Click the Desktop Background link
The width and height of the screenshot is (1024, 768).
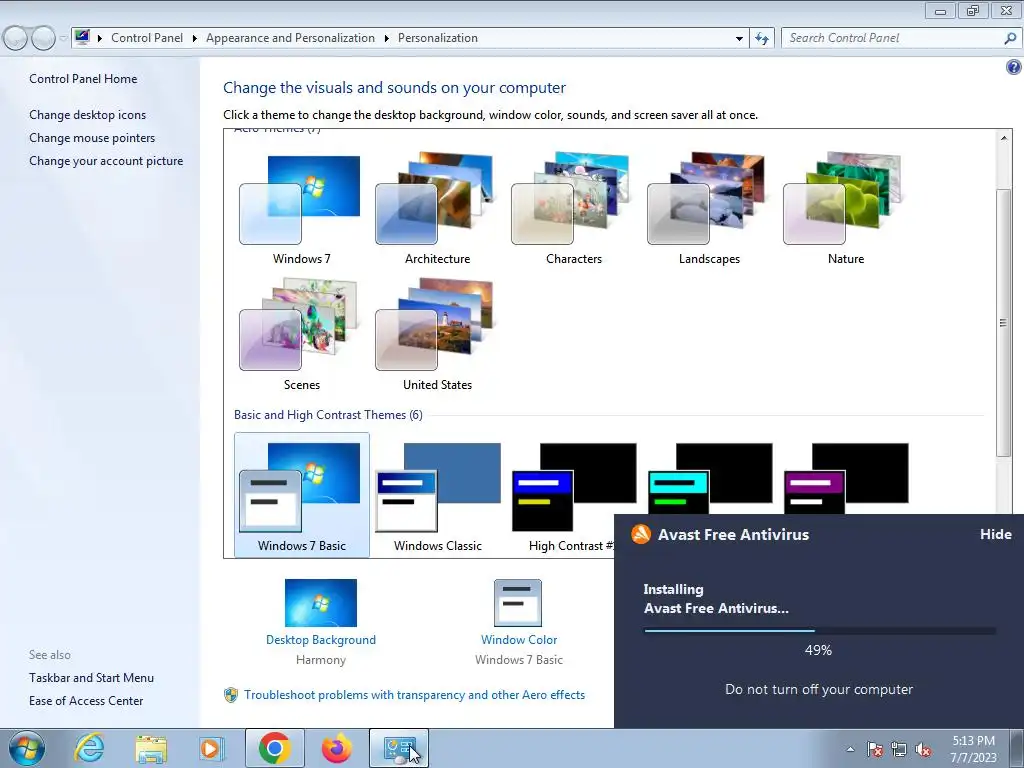click(x=321, y=640)
